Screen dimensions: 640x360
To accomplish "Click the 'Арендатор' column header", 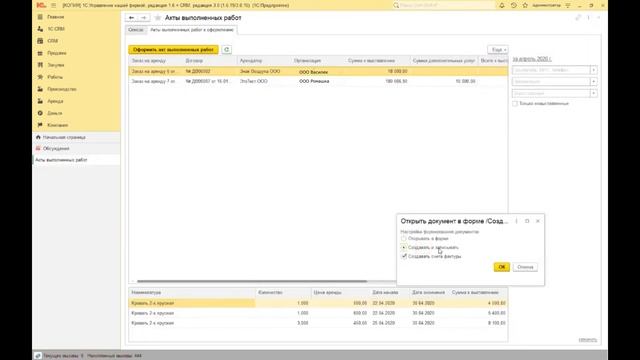I will pyautogui.click(x=251, y=60).
